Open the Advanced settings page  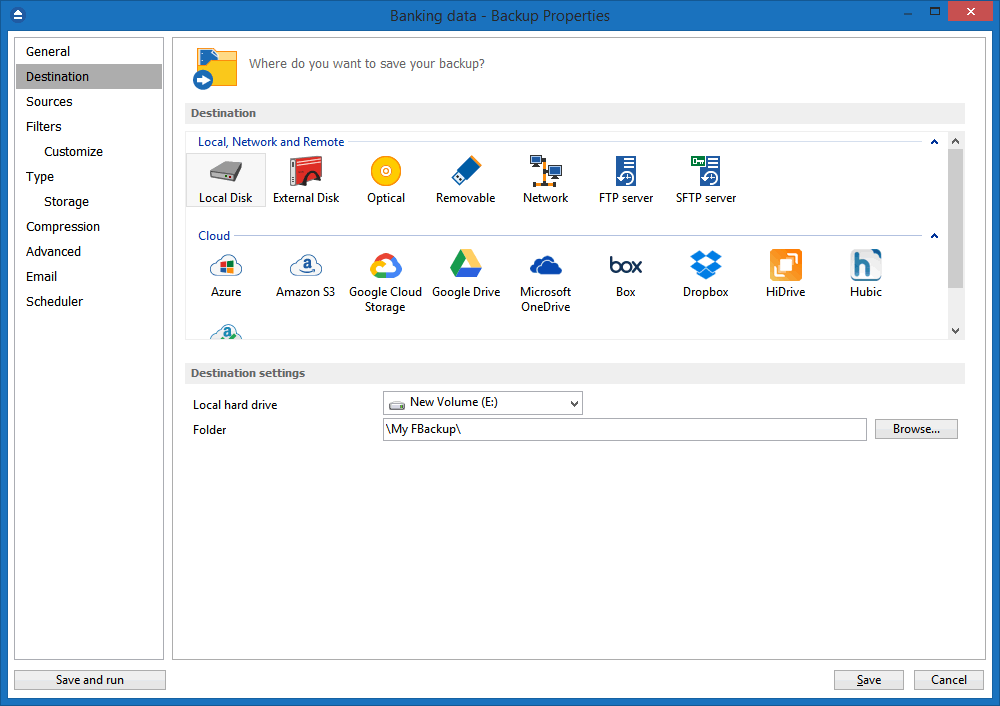(x=89, y=251)
